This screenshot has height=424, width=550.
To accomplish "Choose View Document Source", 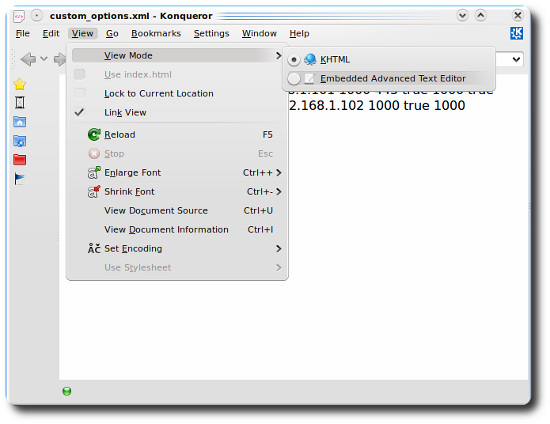I will pyautogui.click(x=177, y=211).
